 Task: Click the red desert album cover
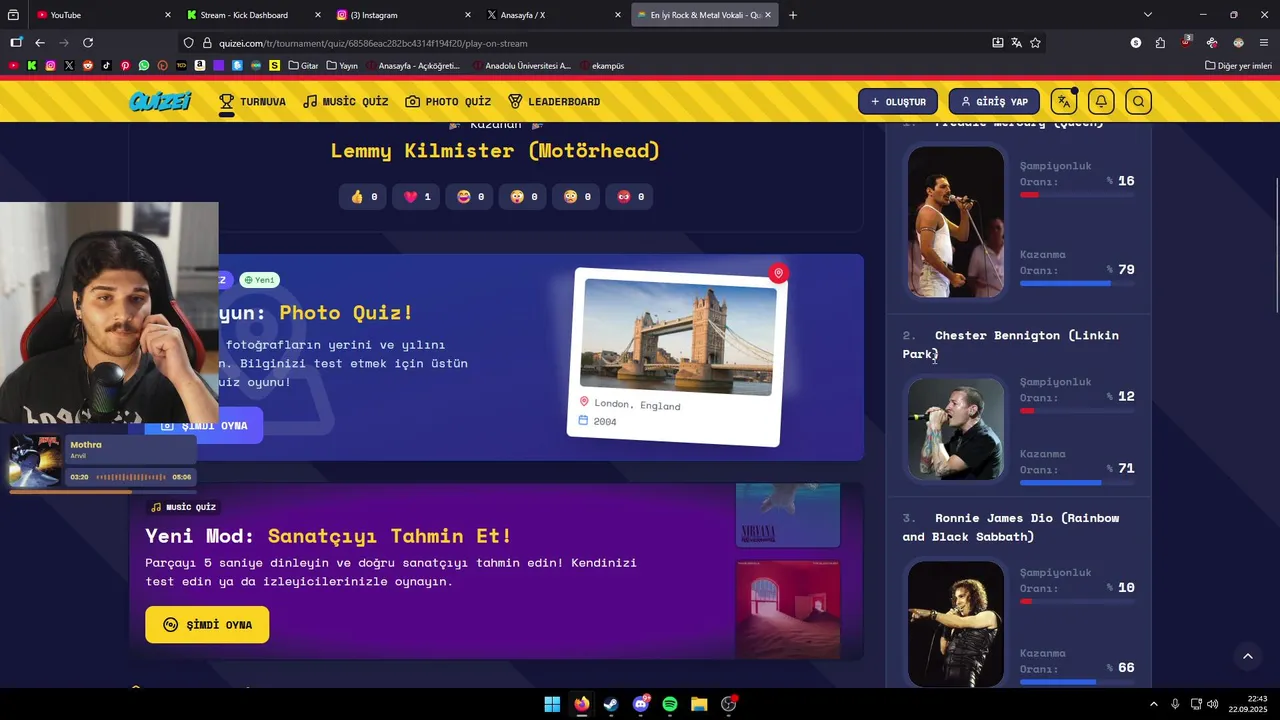(x=787, y=608)
